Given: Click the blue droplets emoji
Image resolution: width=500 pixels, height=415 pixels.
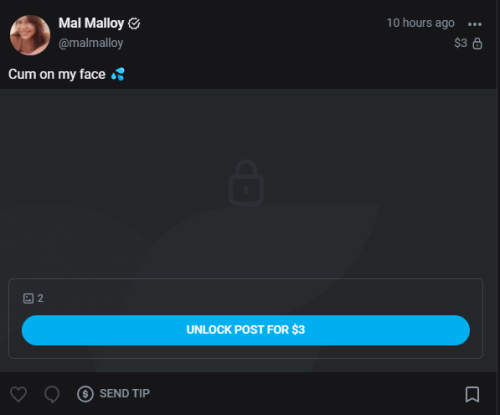Looking at the screenshot, I should pos(118,74).
